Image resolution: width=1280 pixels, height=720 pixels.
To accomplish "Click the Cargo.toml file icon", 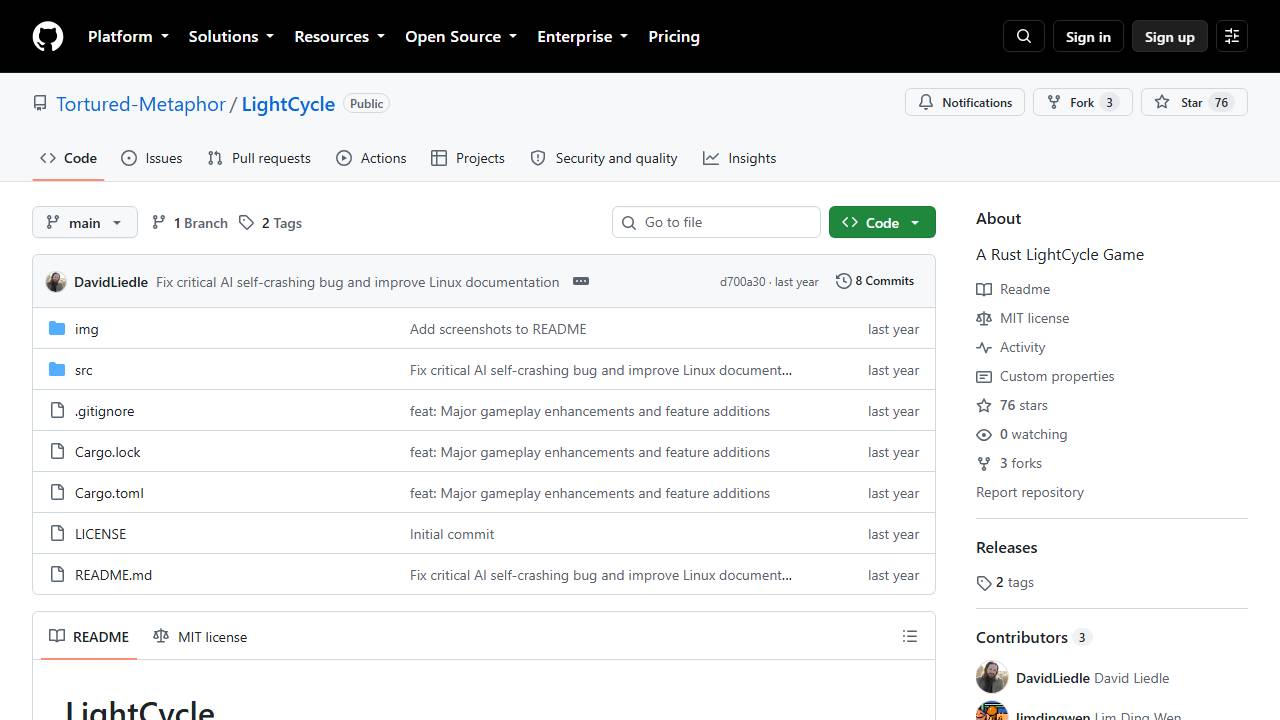I will [x=57, y=493].
